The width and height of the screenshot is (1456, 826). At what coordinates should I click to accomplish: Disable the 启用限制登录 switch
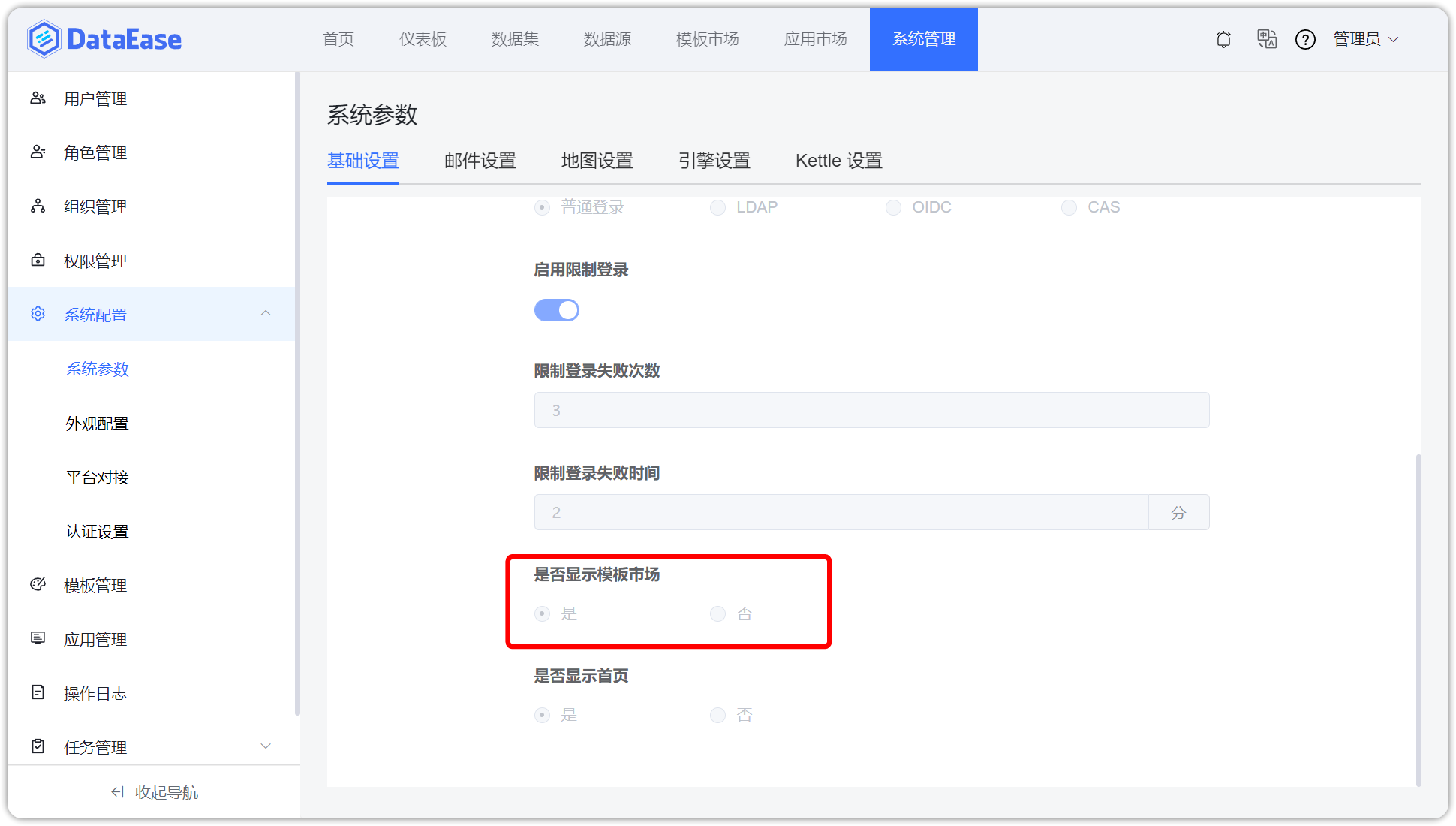click(x=557, y=310)
